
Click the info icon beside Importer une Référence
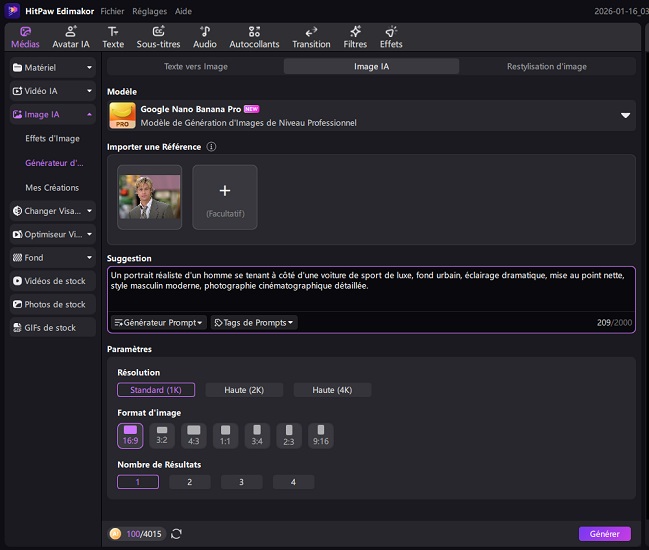[211, 147]
